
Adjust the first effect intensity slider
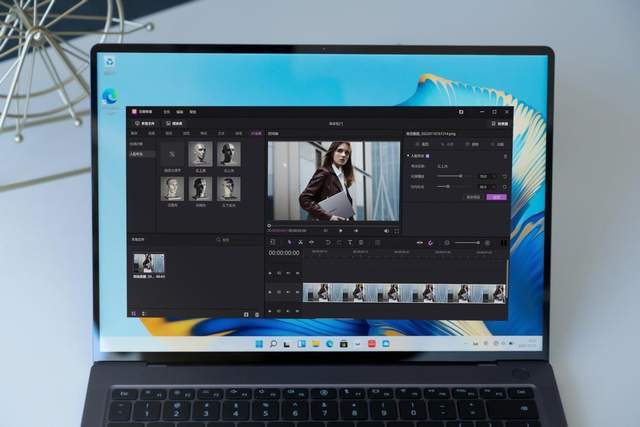tap(453, 176)
